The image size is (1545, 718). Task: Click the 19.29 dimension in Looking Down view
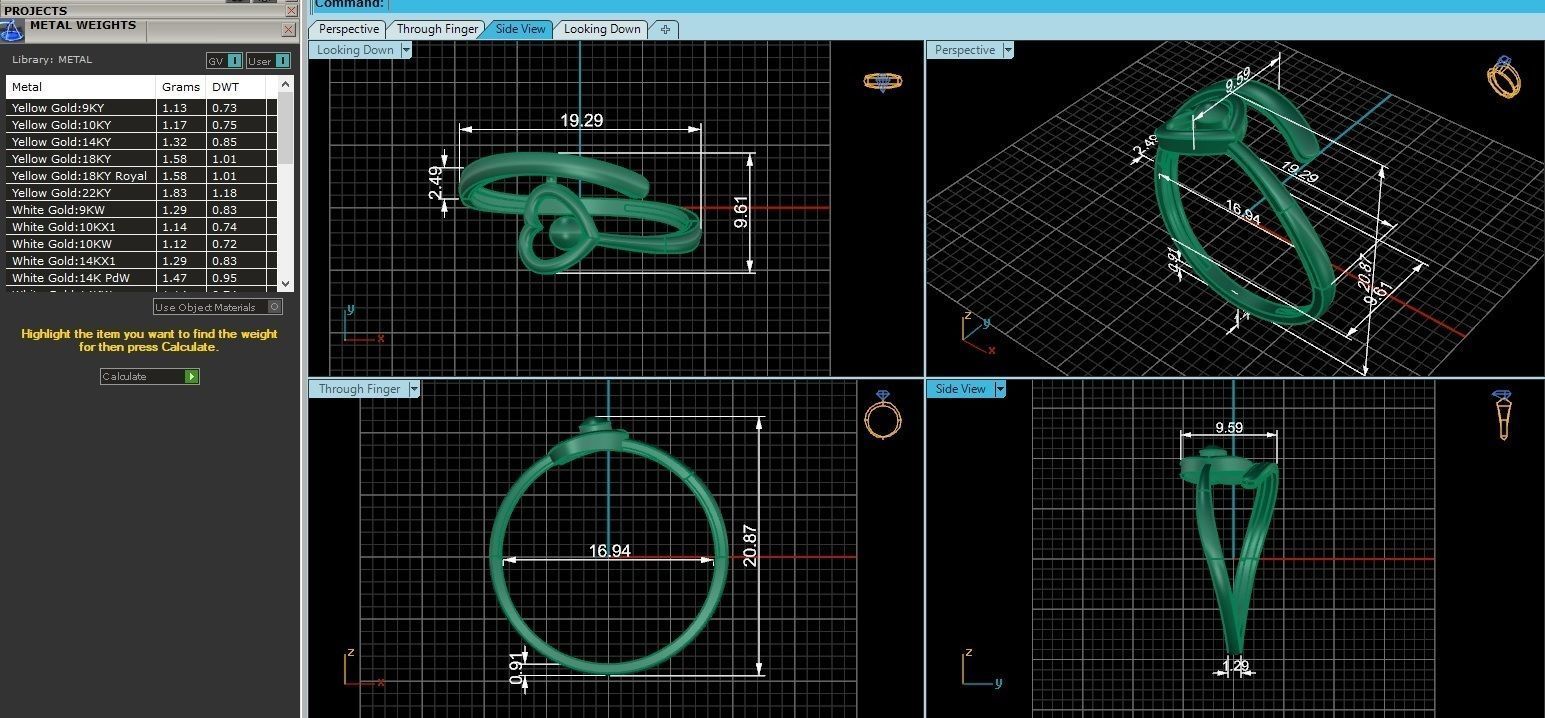pyautogui.click(x=581, y=120)
